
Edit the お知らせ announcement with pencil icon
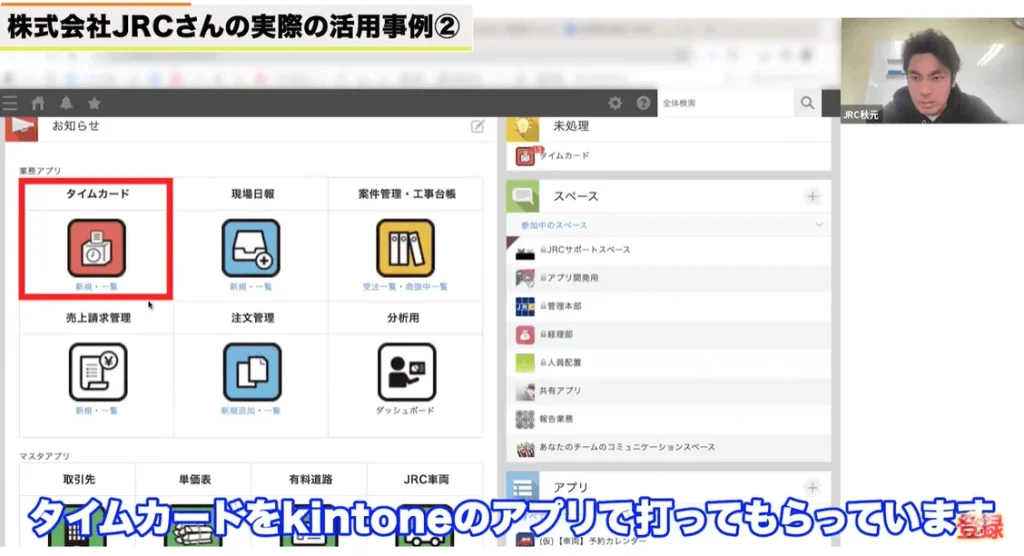coord(477,126)
